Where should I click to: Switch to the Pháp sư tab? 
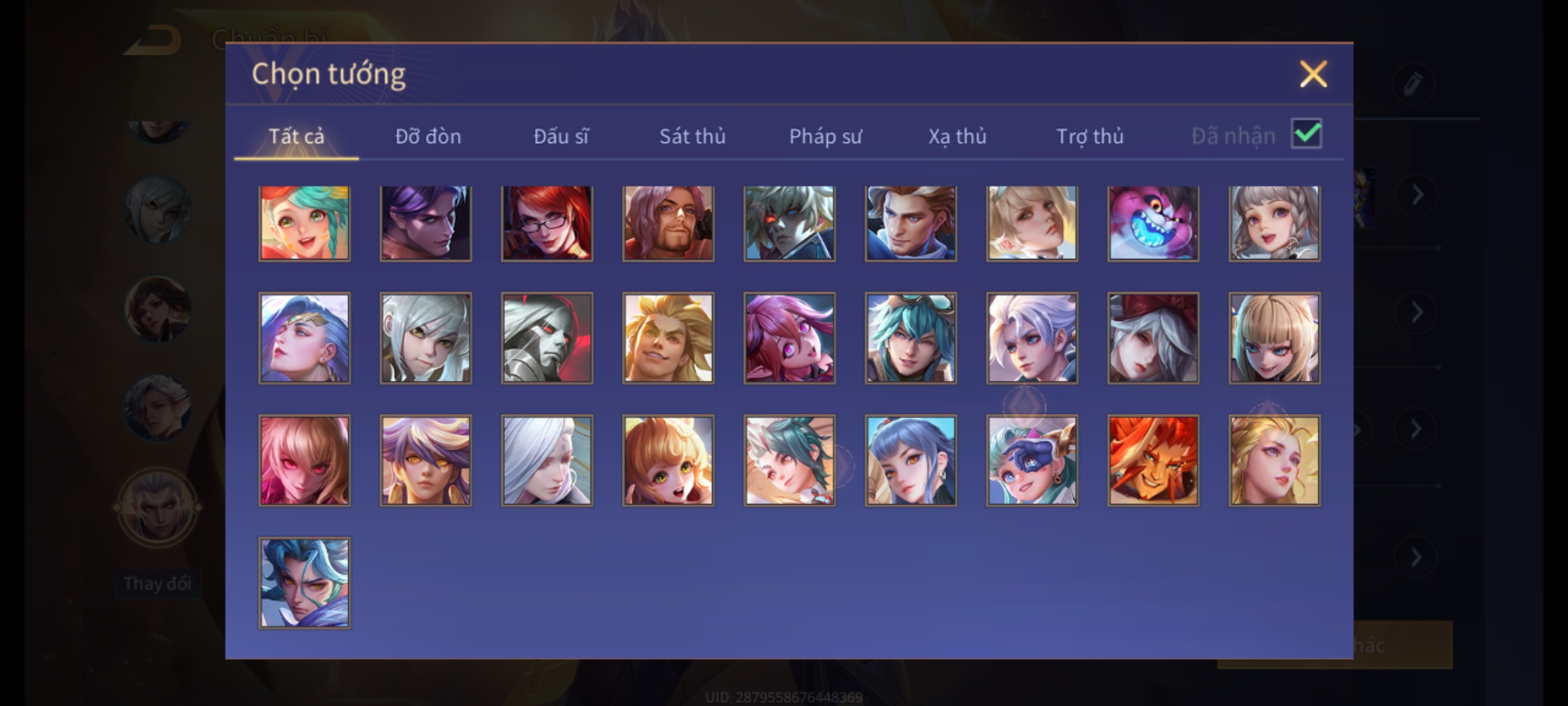click(x=825, y=136)
